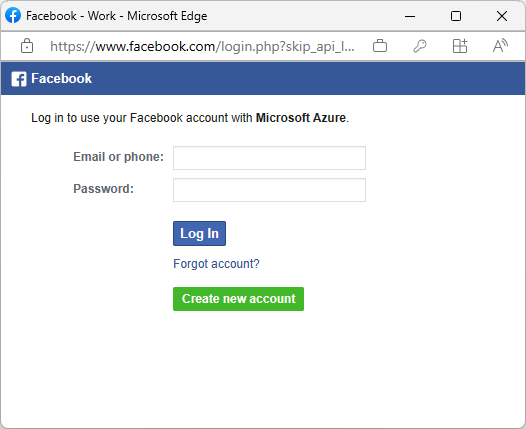This screenshot has height=429, width=526.
Task: Open the Work profile briefcase icon
Action: (380, 46)
